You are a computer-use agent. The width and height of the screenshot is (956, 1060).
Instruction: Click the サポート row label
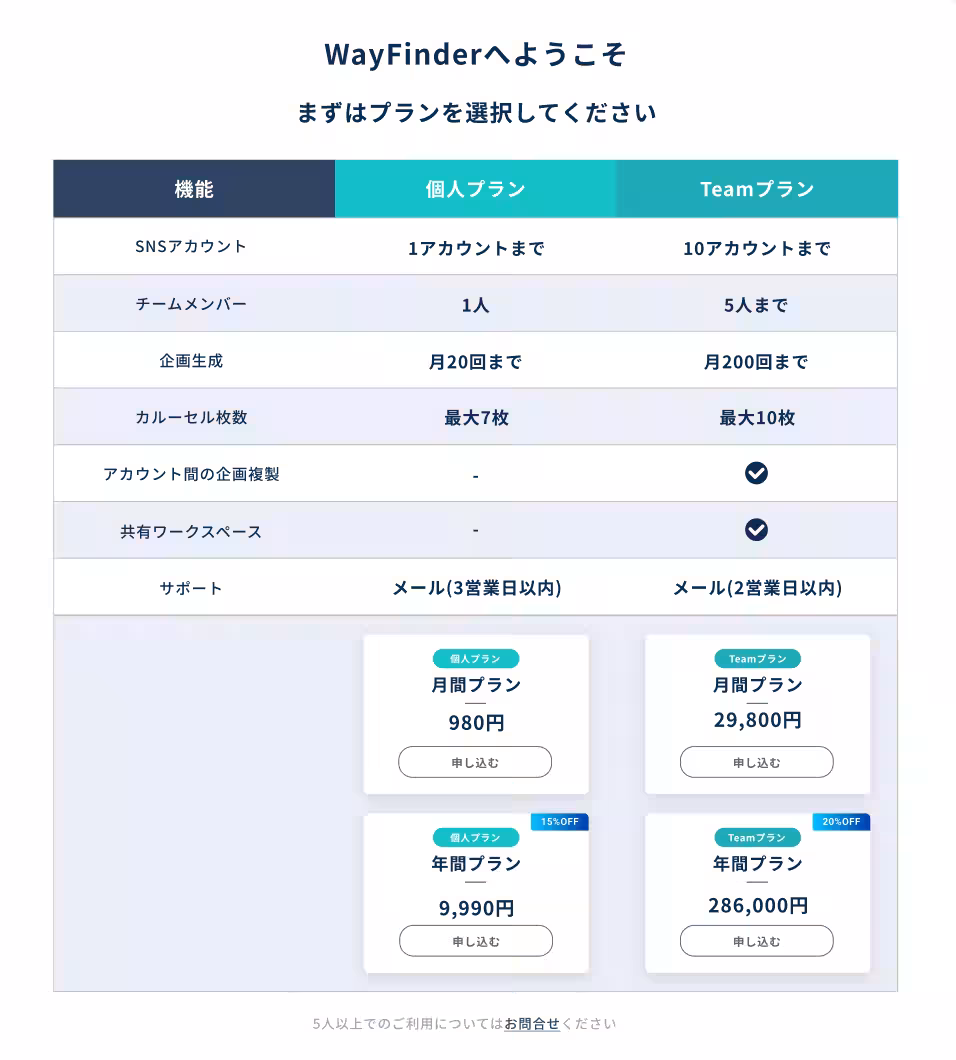pos(190,588)
